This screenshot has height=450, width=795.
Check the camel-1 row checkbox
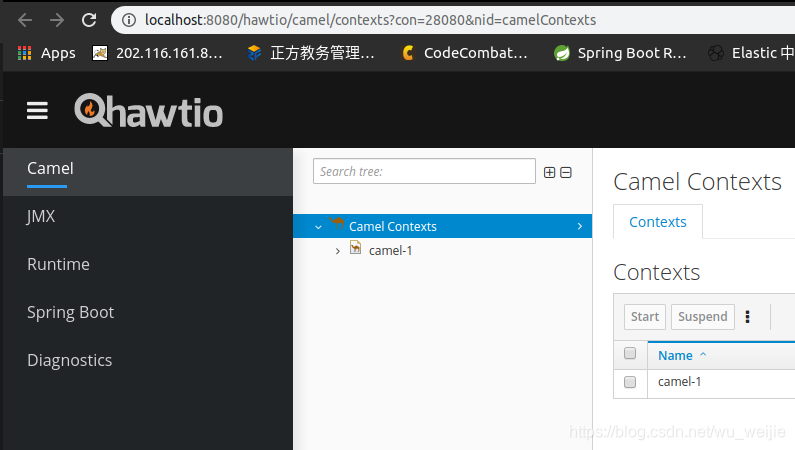coord(630,382)
